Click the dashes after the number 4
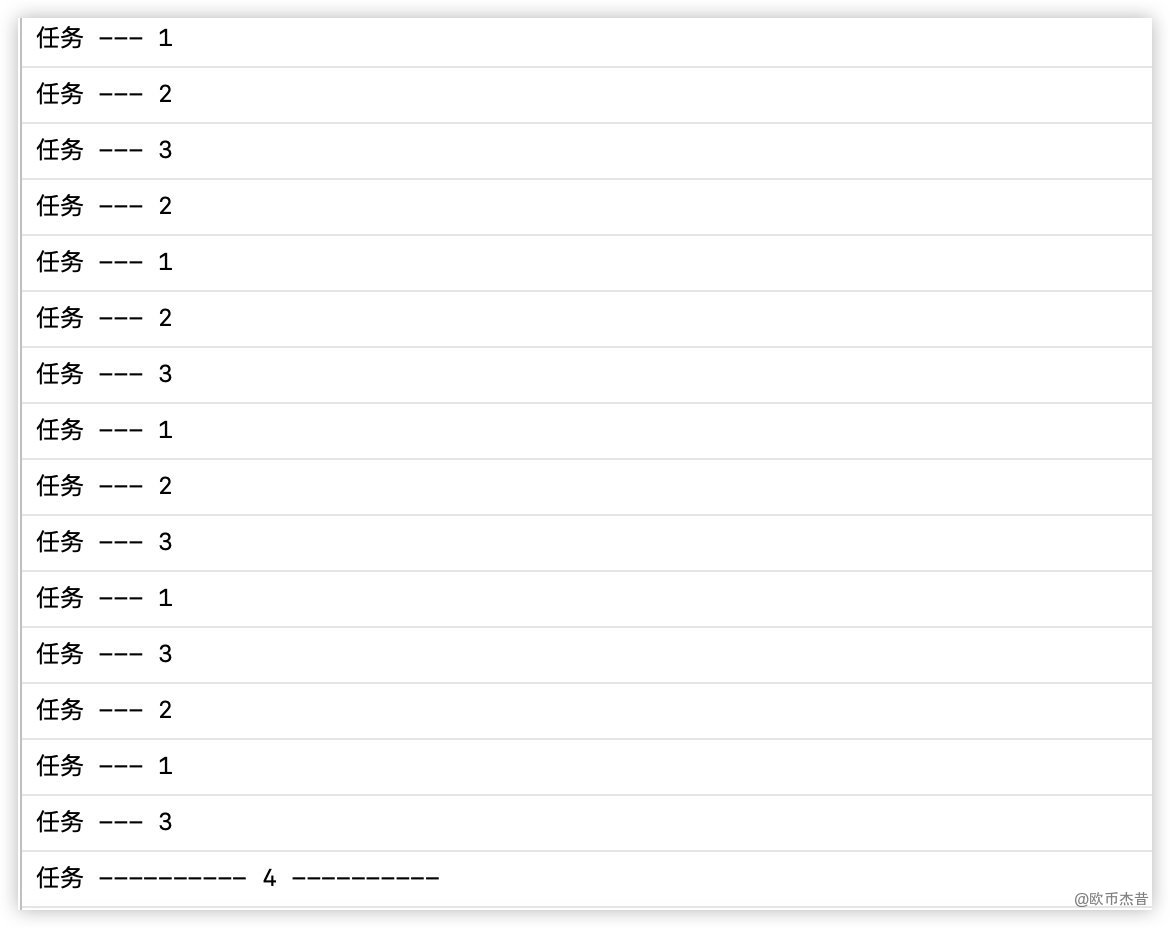The image size is (1170, 928). click(366, 879)
